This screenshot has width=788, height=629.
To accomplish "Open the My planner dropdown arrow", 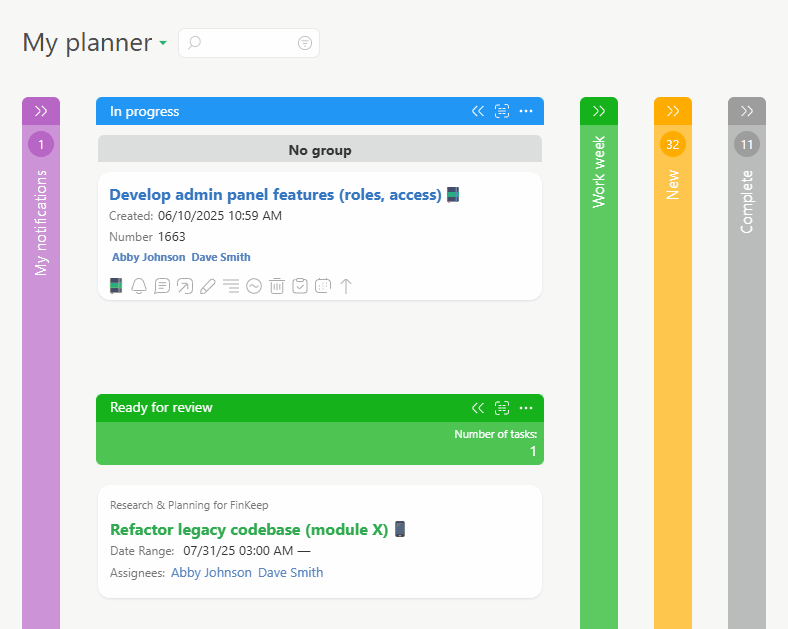I will point(162,44).
